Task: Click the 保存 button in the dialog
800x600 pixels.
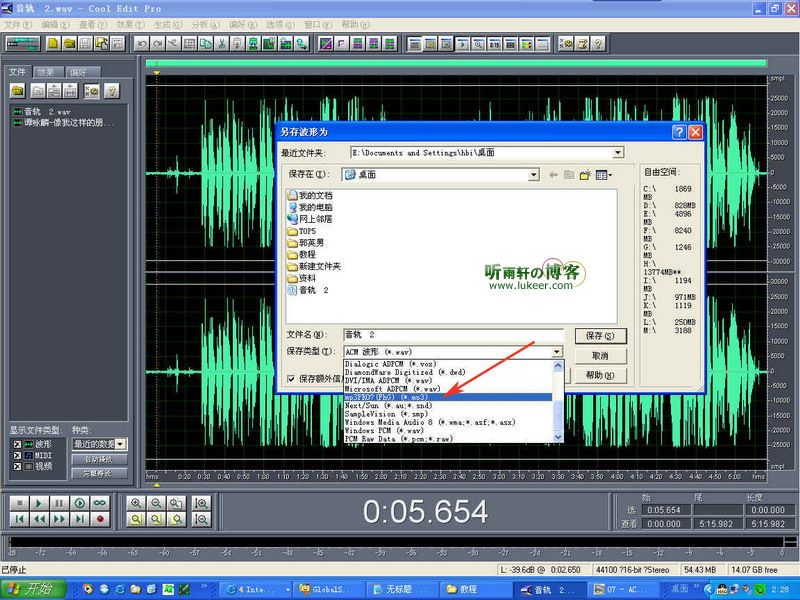Action: (600, 336)
